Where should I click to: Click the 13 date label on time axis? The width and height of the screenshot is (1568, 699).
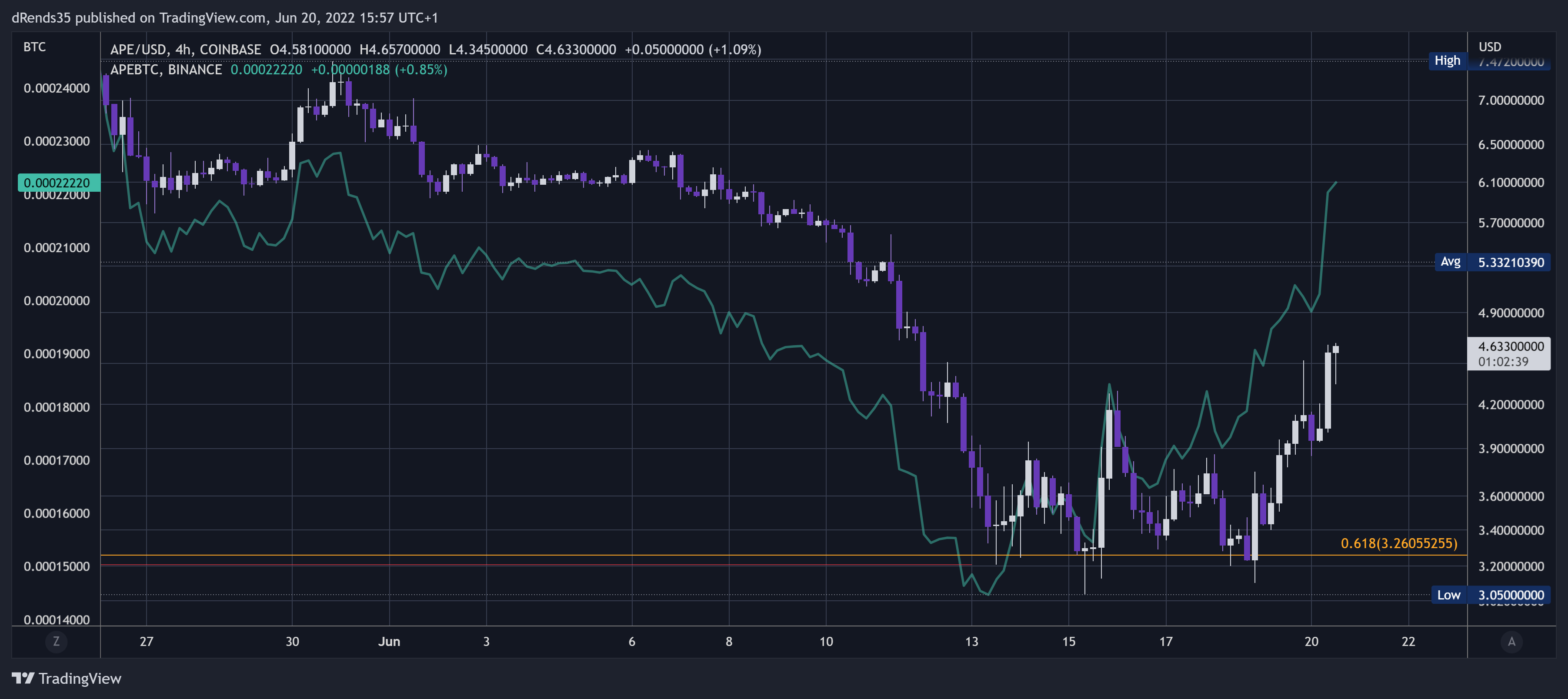(971, 641)
